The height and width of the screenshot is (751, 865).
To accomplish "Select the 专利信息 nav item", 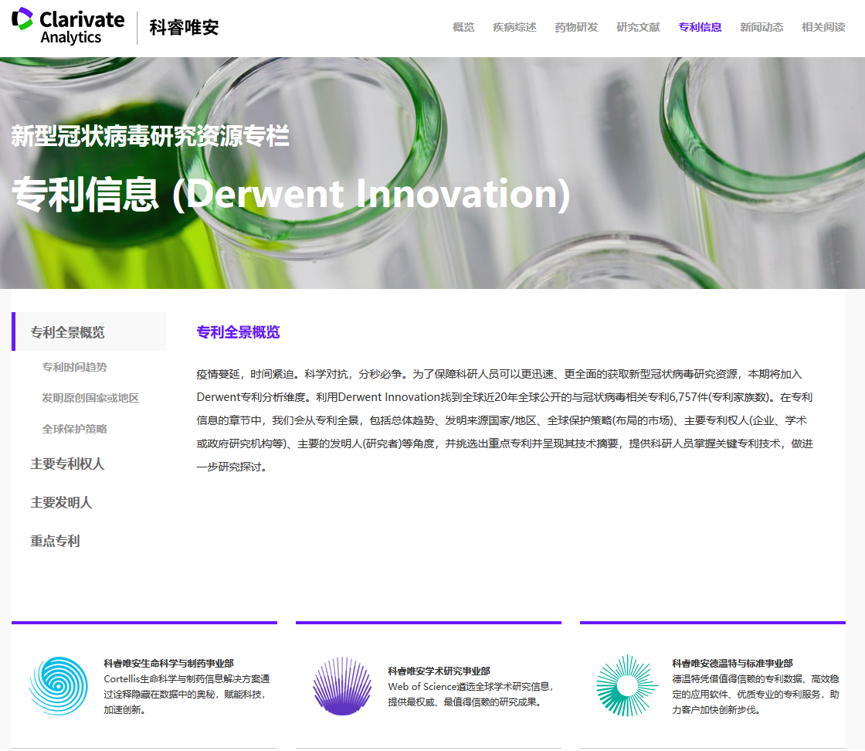I will tap(700, 27).
